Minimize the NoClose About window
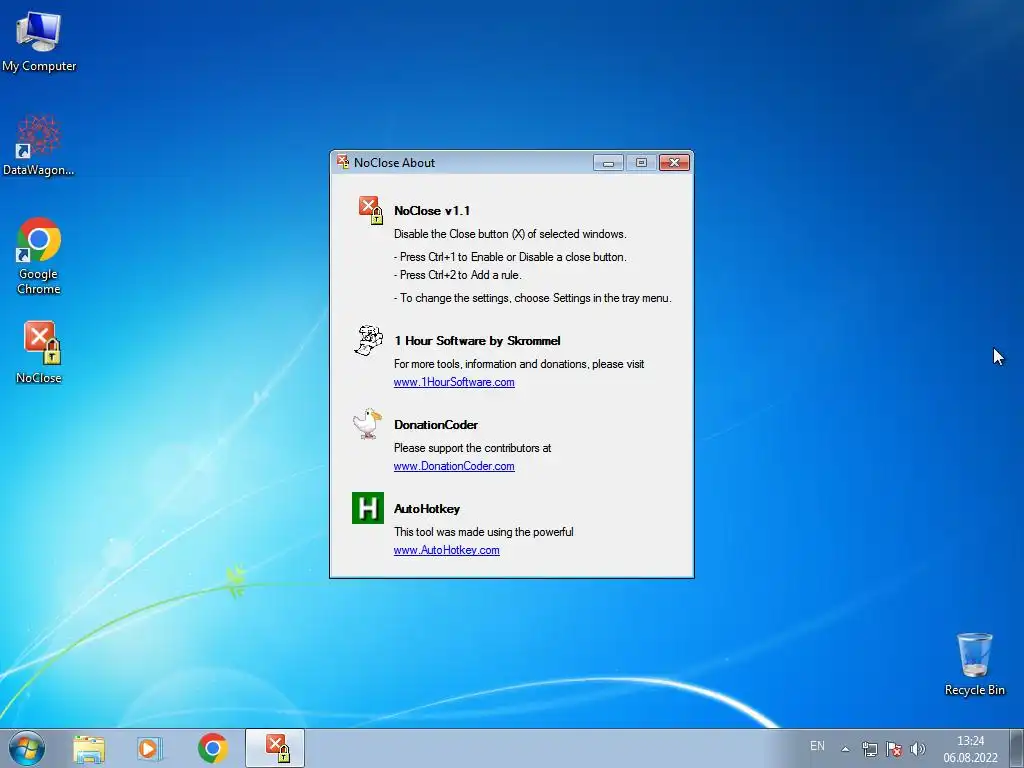 click(608, 163)
